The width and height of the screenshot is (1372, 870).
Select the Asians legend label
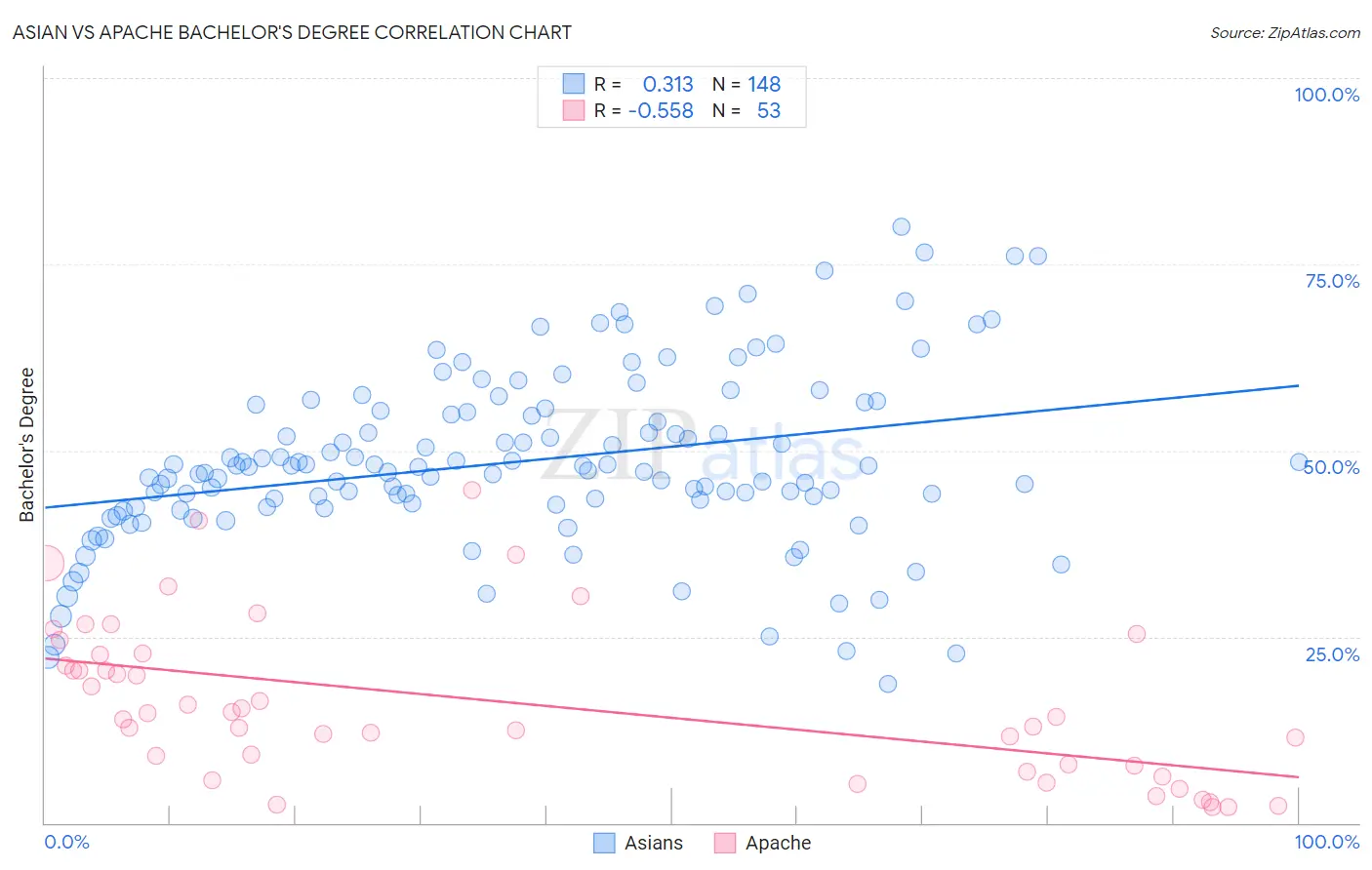654,843
